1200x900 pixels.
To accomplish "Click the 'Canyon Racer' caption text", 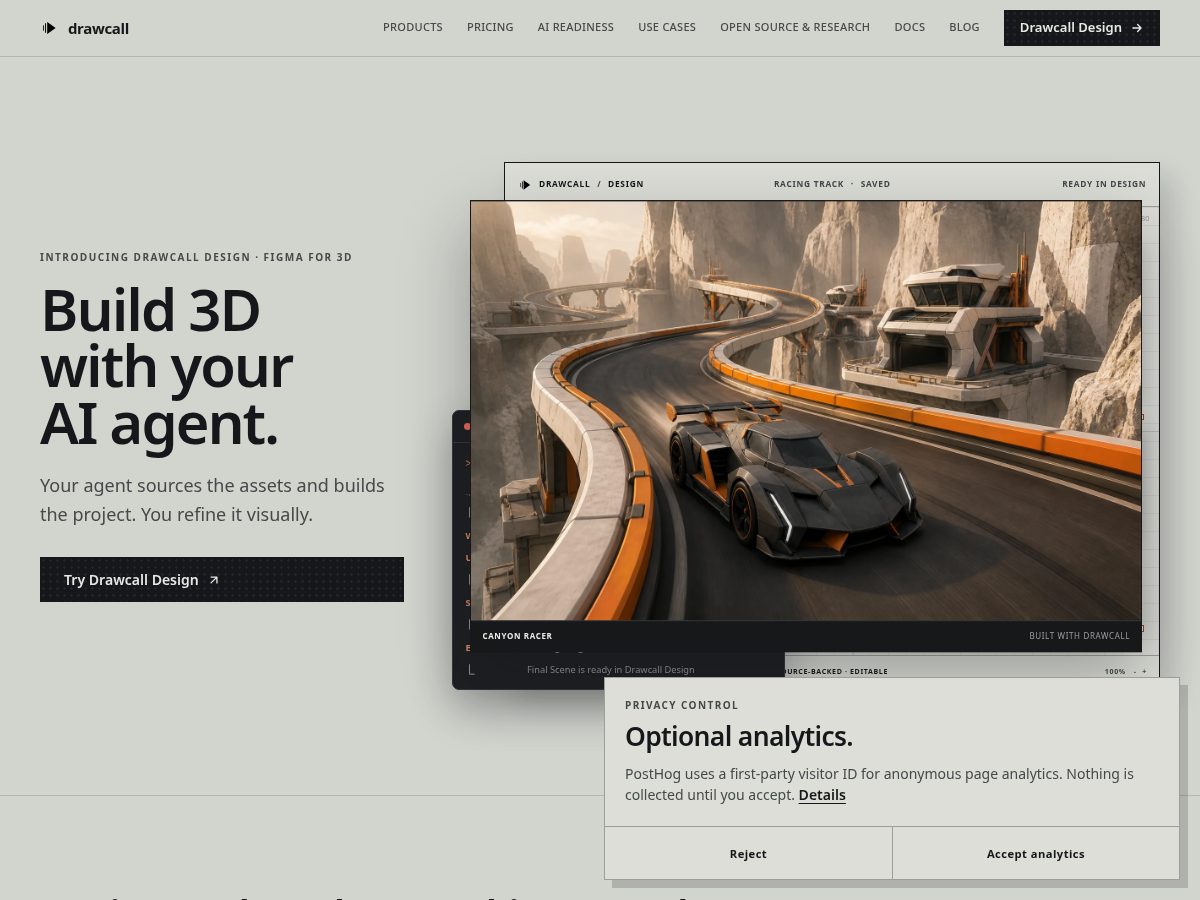I will (517, 636).
